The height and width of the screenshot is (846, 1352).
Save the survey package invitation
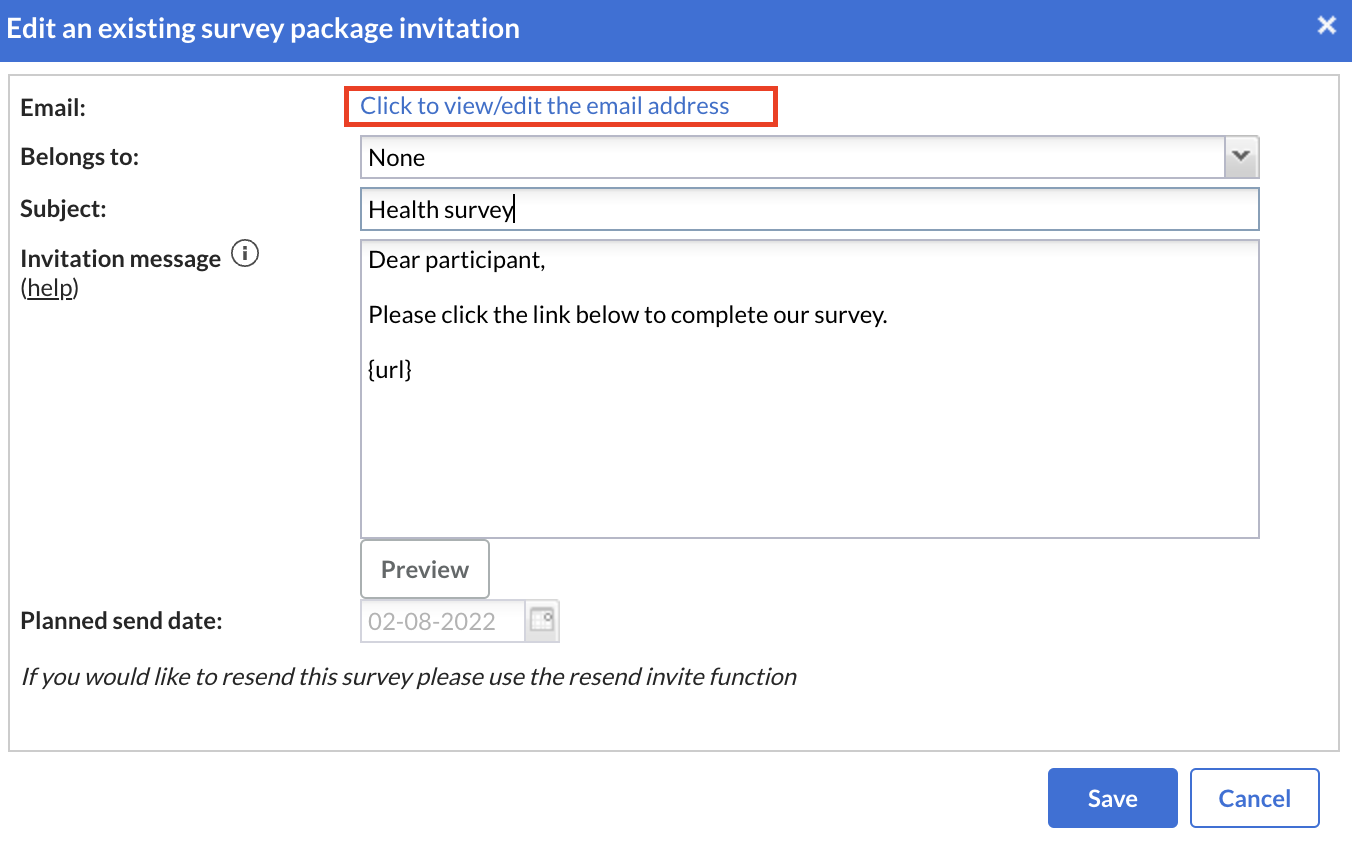(1113, 798)
